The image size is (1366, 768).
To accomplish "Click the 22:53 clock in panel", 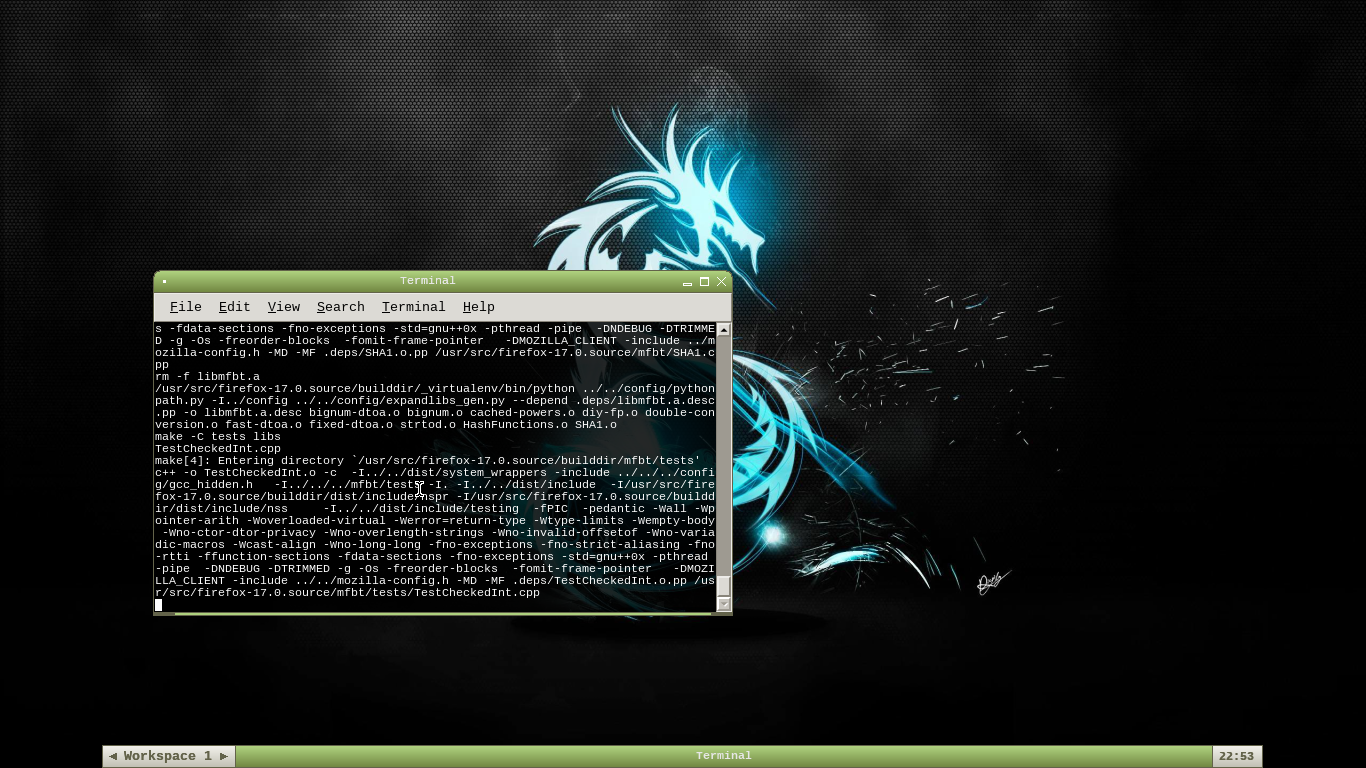I will pos(1236,756).
